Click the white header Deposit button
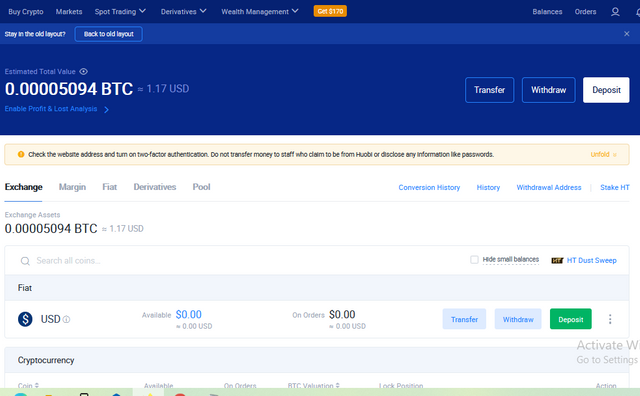 tap(606, 90)
